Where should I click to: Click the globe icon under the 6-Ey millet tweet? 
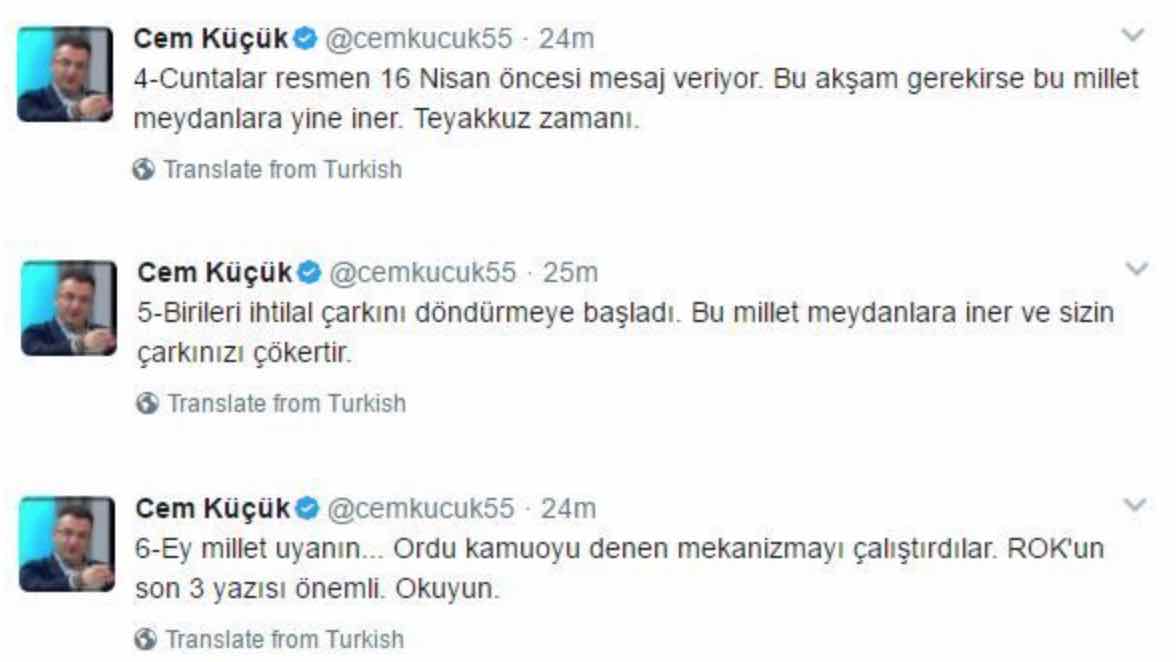[147, 639]
